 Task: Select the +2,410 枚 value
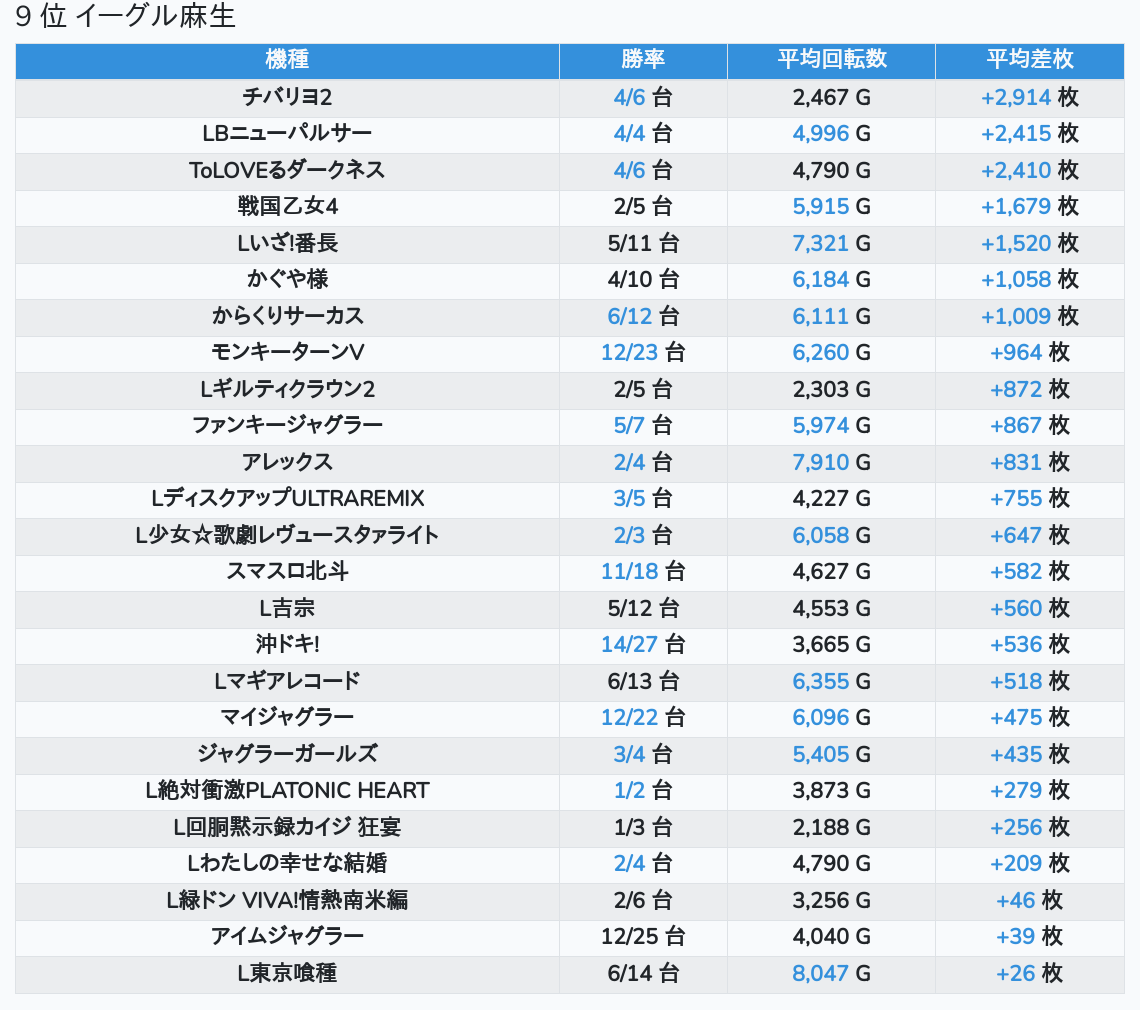[1029, 170]
